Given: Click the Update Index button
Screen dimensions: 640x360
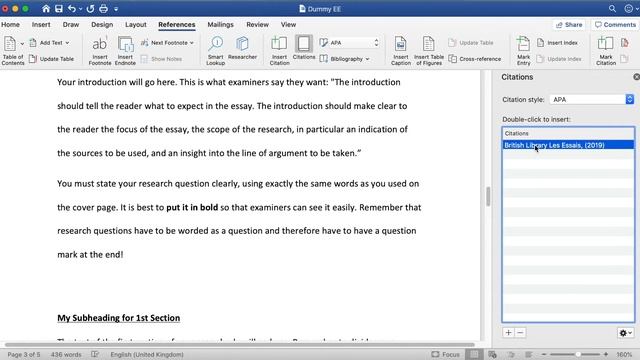Looking at the screenshot, I should (558, 59).
